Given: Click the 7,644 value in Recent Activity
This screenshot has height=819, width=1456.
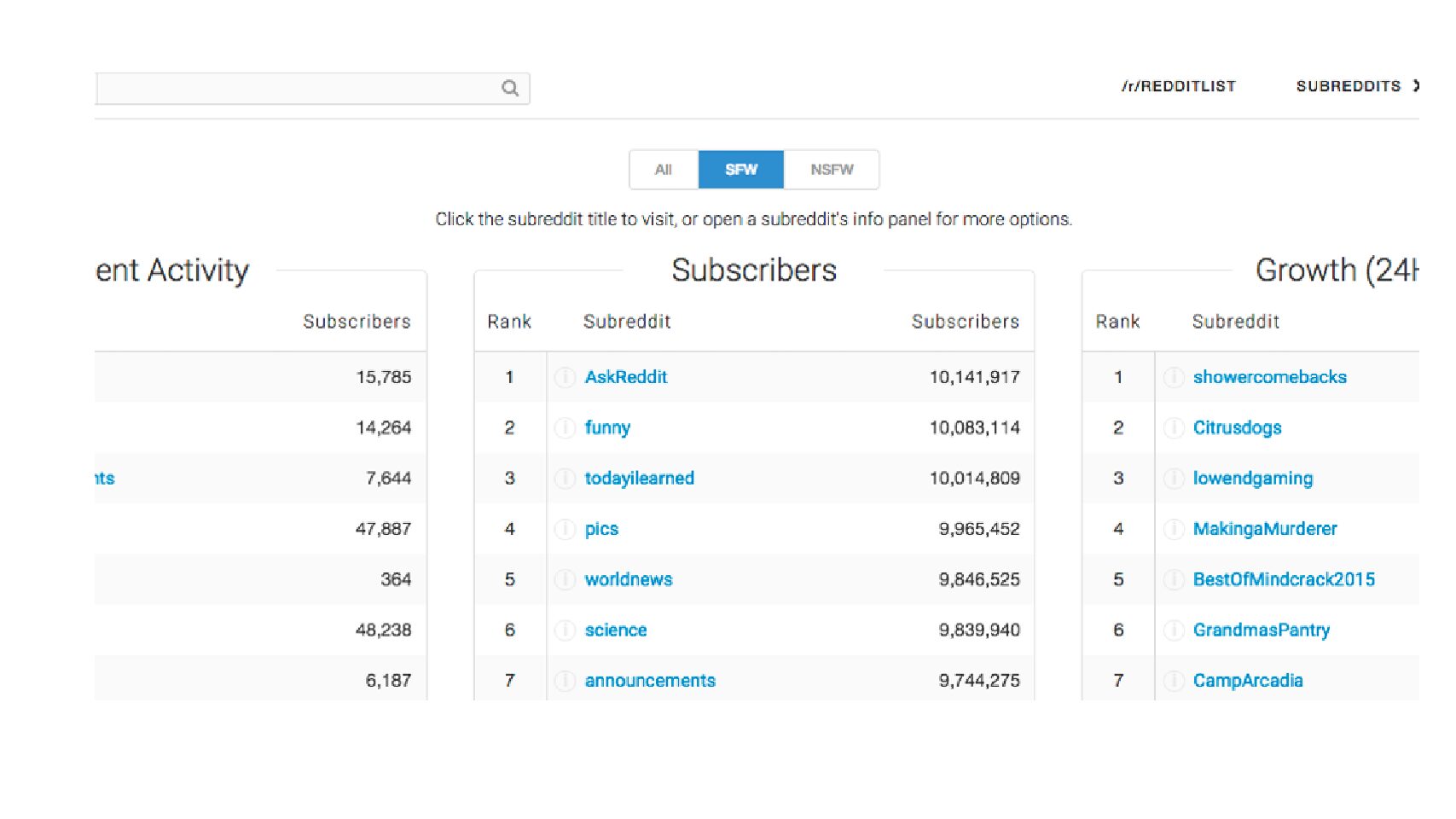Looking at the screenshot, I should (x=389, y=479).
